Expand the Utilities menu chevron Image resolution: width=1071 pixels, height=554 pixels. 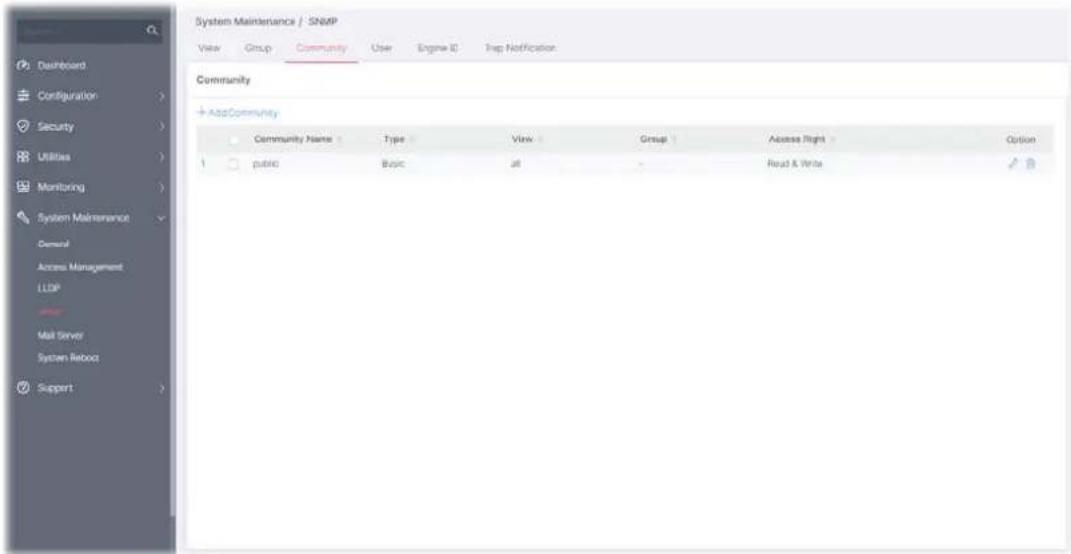pos(161,157)
